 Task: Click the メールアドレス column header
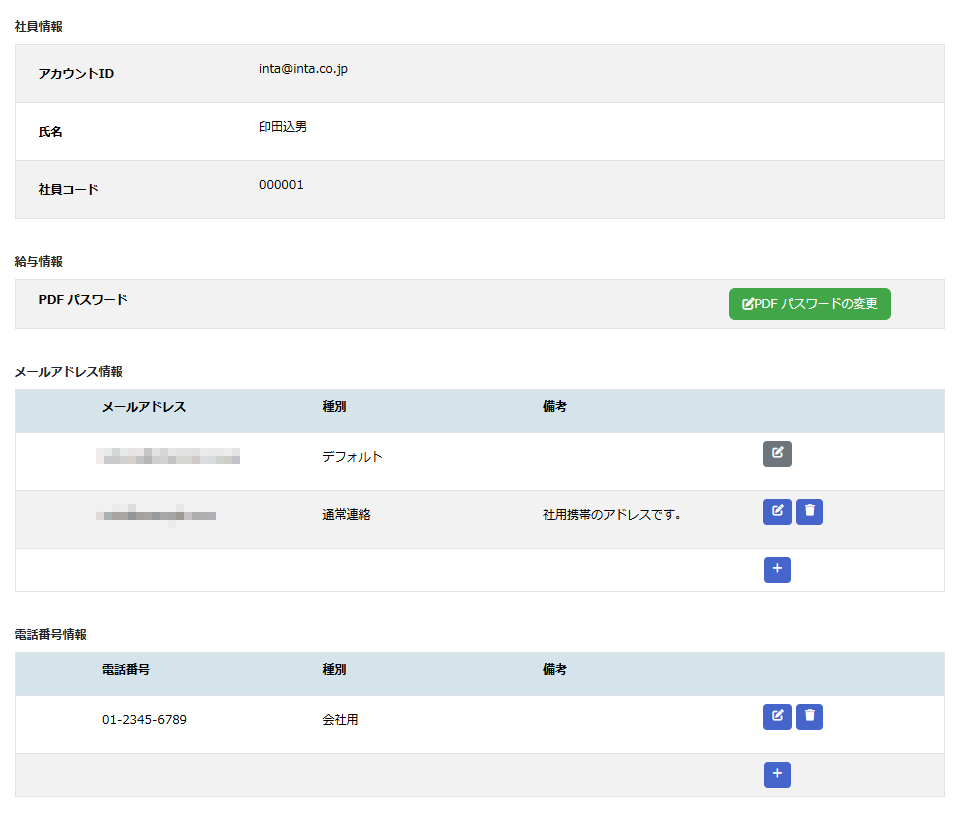[144, 407]
